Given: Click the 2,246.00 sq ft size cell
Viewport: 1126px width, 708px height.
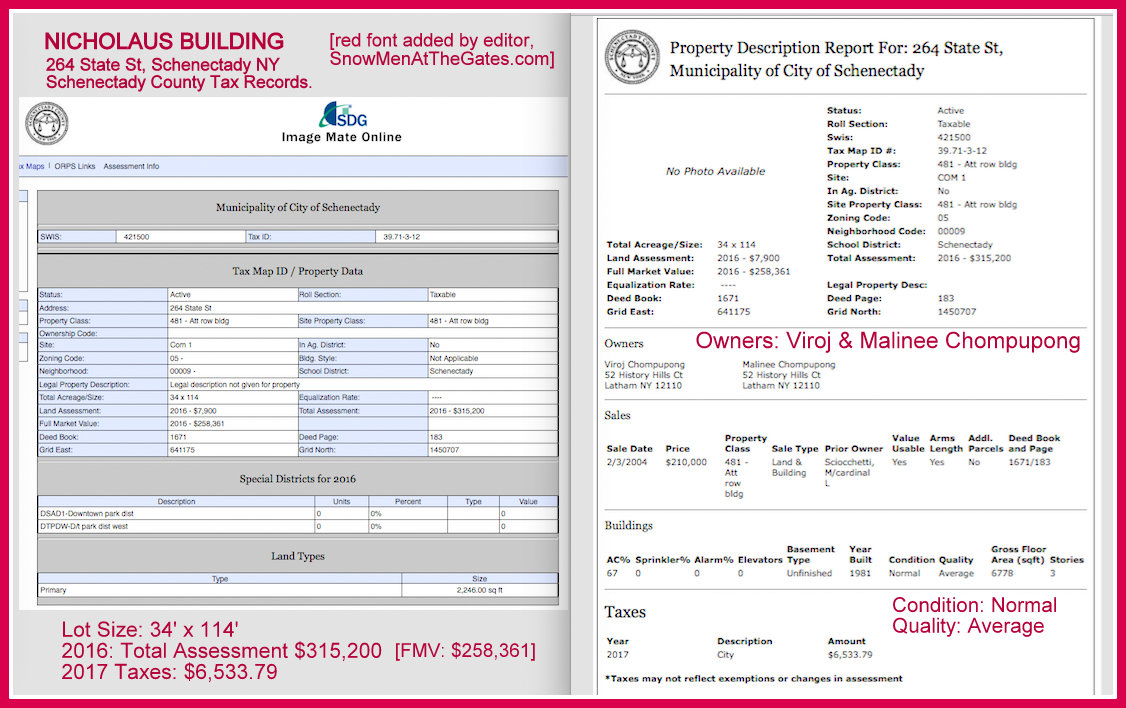Looking at the screenshot, I should pos(479,590).
